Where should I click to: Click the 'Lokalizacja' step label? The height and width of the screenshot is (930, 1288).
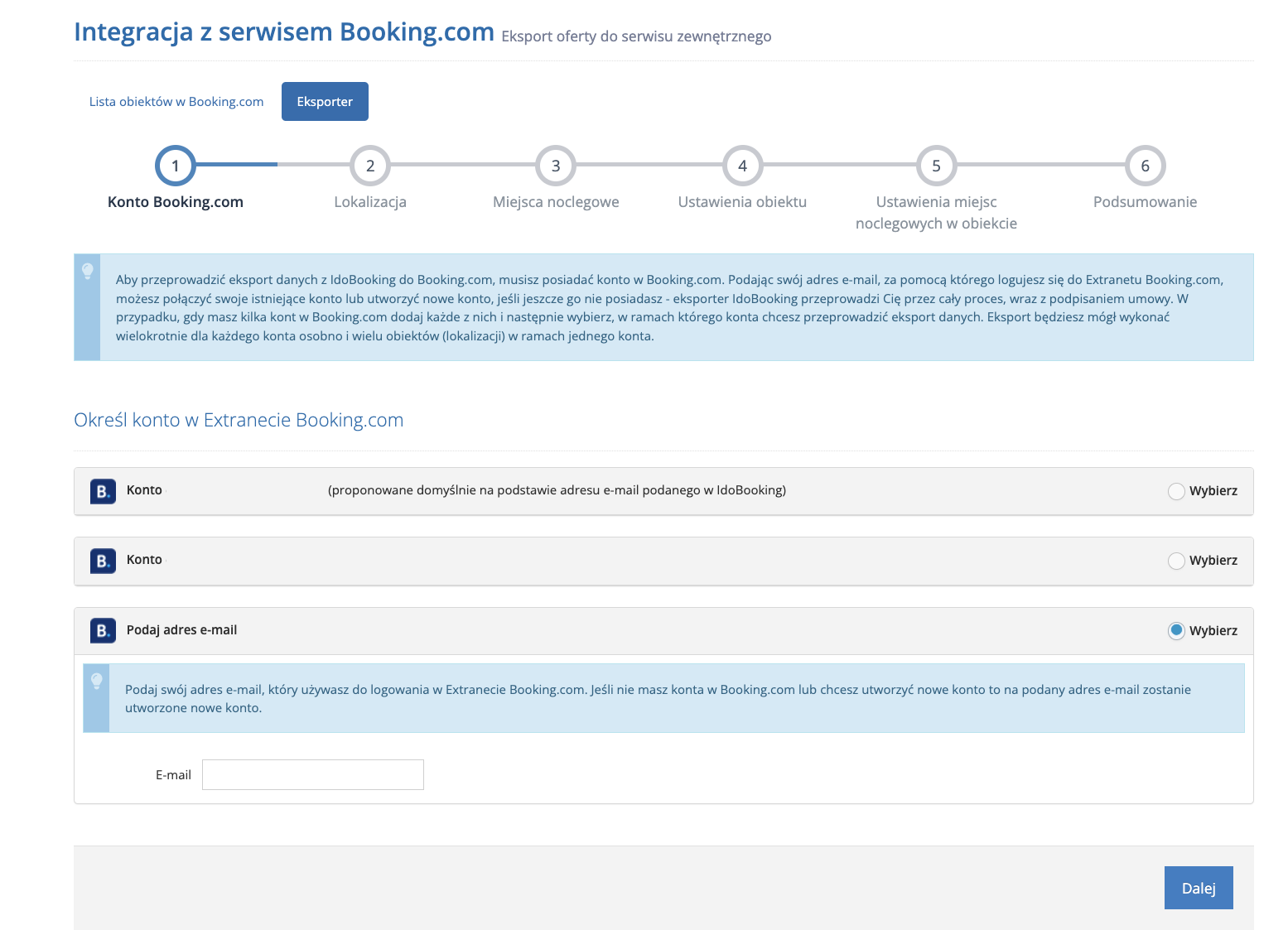pyautogui.click(x=370, y=202)
